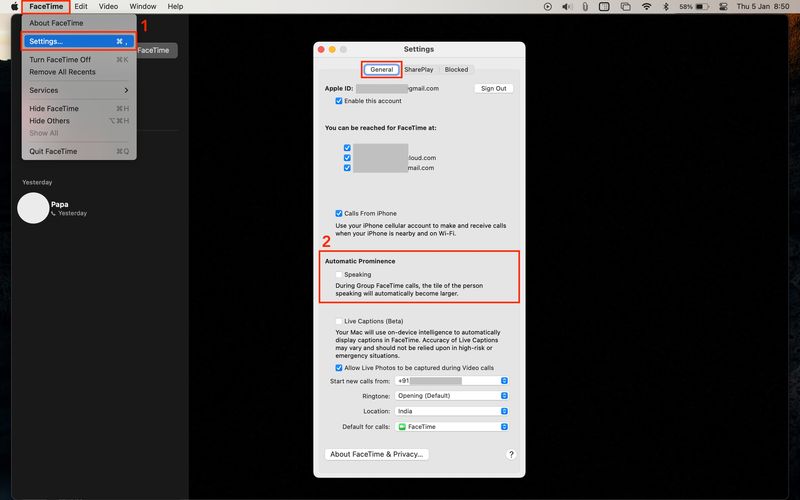Switch to the Blocked tab

tap(456, 69)
